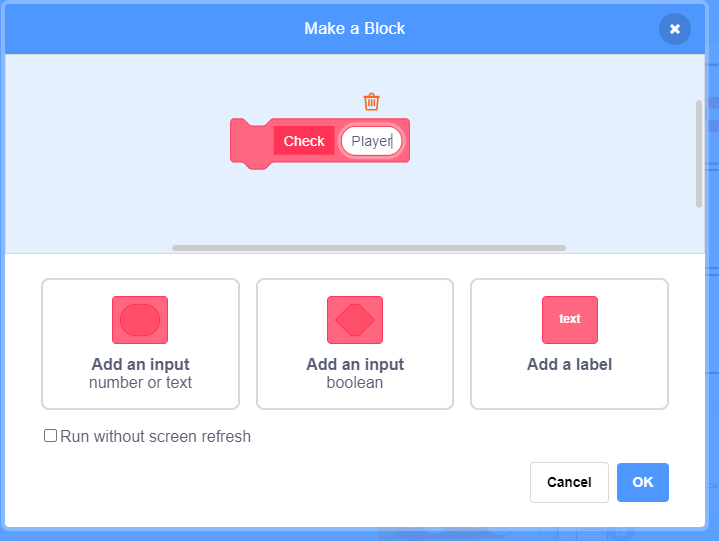Click the vertical scrollbar beside block preview
Viewport: 719px width, 541px height.
click(699, 154)
